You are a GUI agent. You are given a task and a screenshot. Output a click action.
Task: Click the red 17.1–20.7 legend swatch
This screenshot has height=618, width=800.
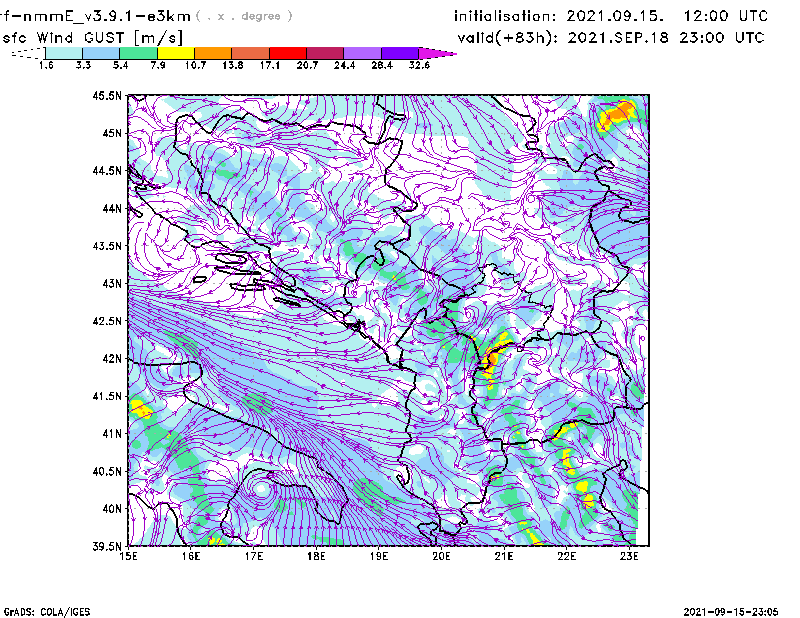coord(288,53)
